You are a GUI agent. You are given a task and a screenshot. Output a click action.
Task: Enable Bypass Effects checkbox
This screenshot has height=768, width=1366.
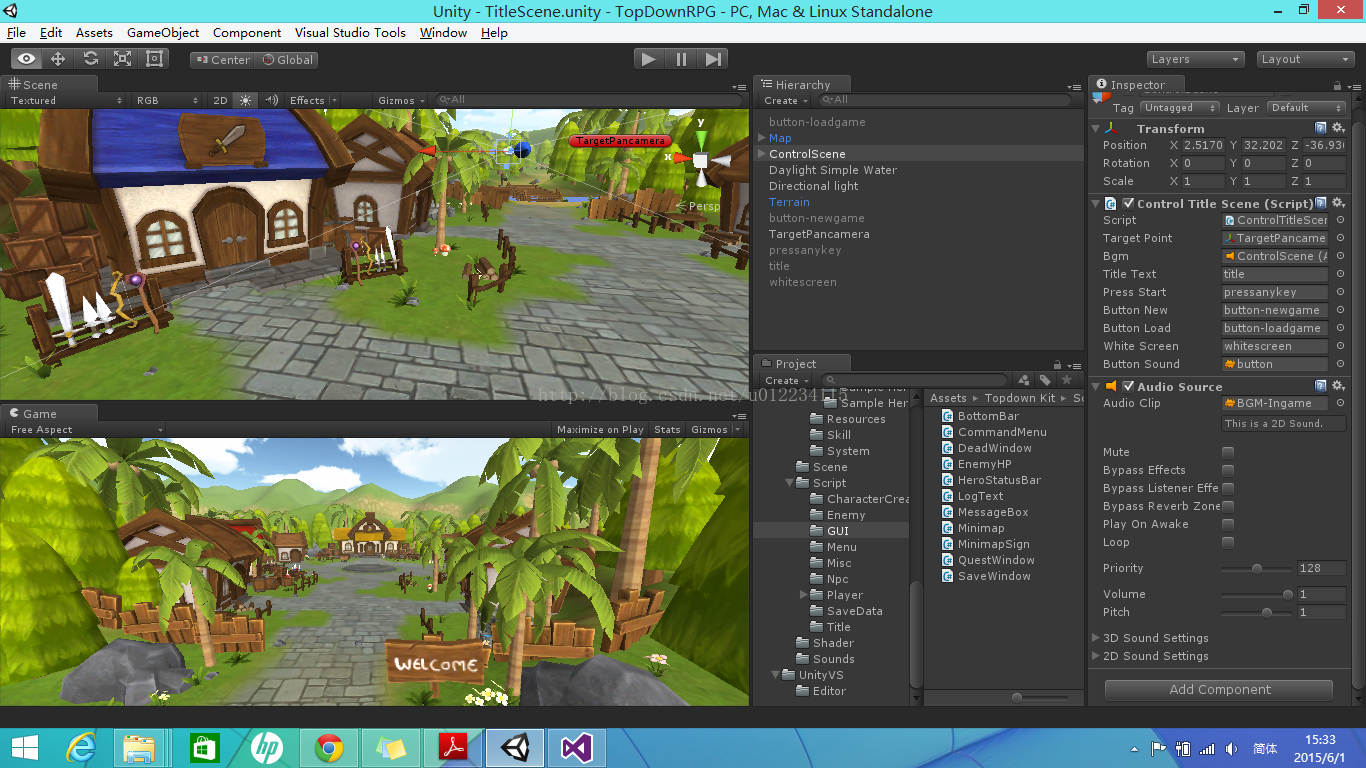(x=1228, y=470)
